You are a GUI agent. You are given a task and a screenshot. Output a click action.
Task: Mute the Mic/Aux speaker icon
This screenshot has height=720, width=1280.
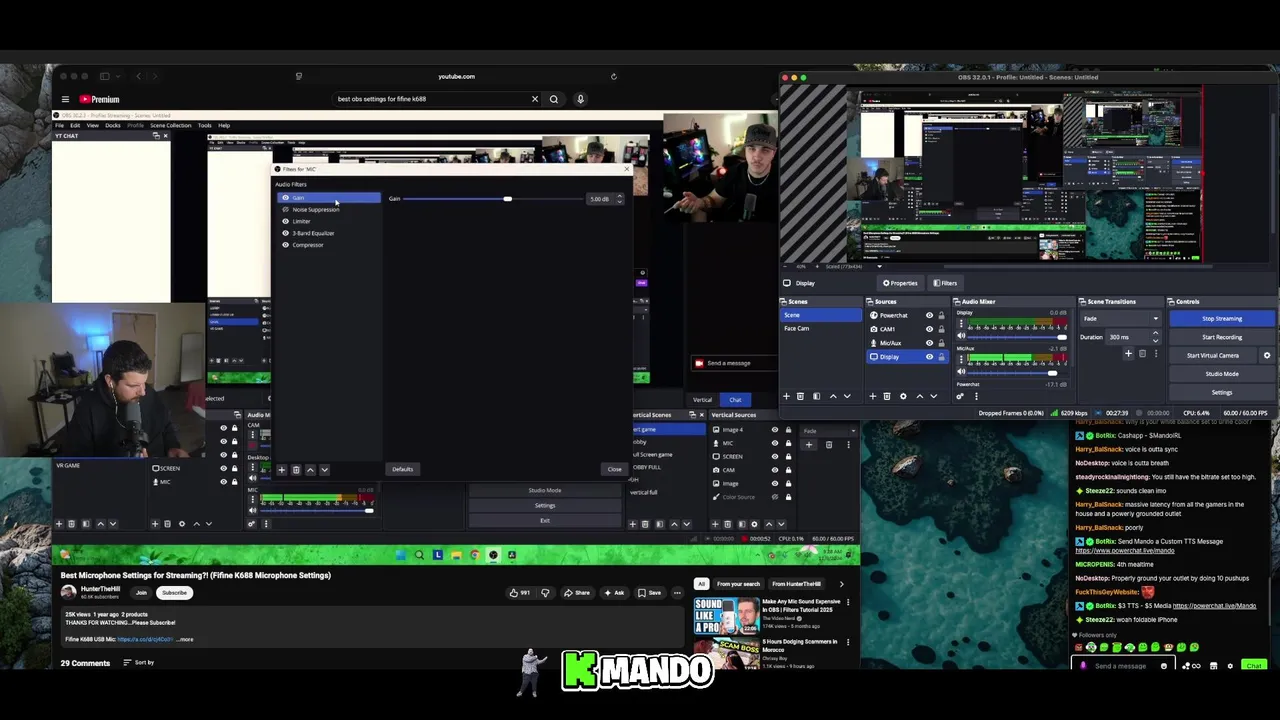pos(961,372)
